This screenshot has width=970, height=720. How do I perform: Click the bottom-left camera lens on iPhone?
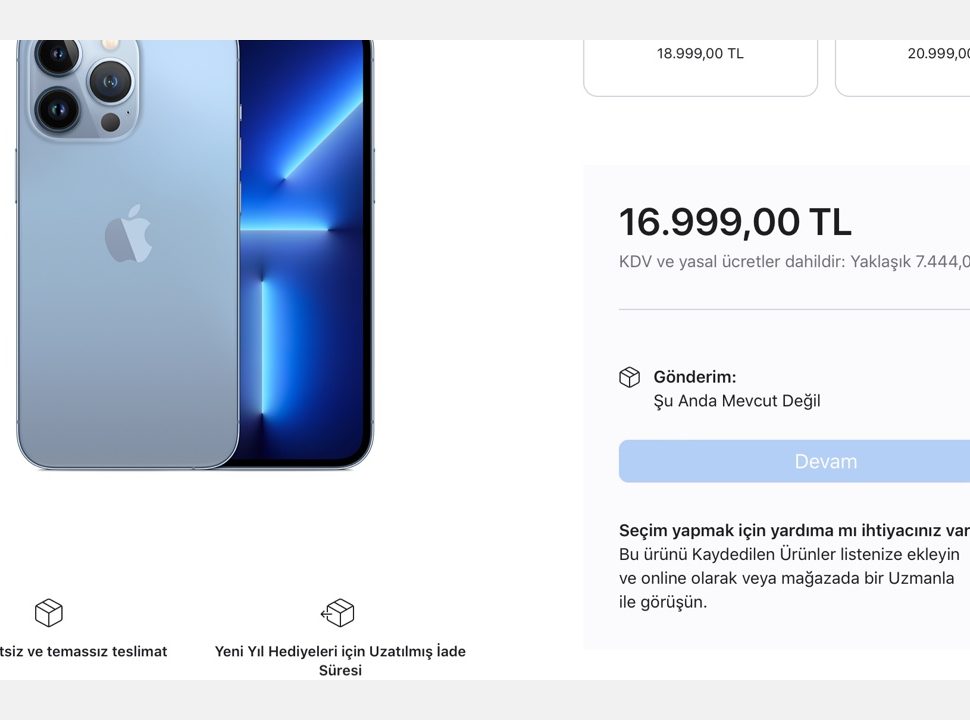click(58, 109)
